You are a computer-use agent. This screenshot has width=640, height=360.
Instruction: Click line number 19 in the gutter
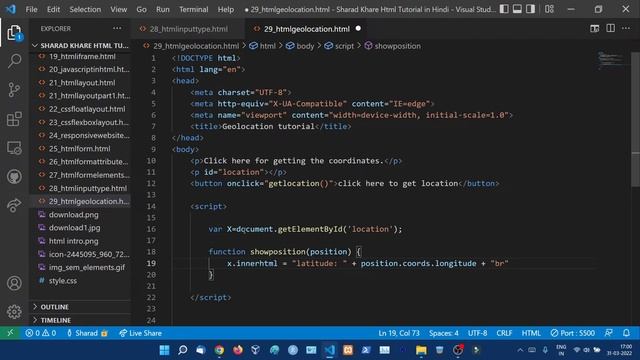pos(151,263)
